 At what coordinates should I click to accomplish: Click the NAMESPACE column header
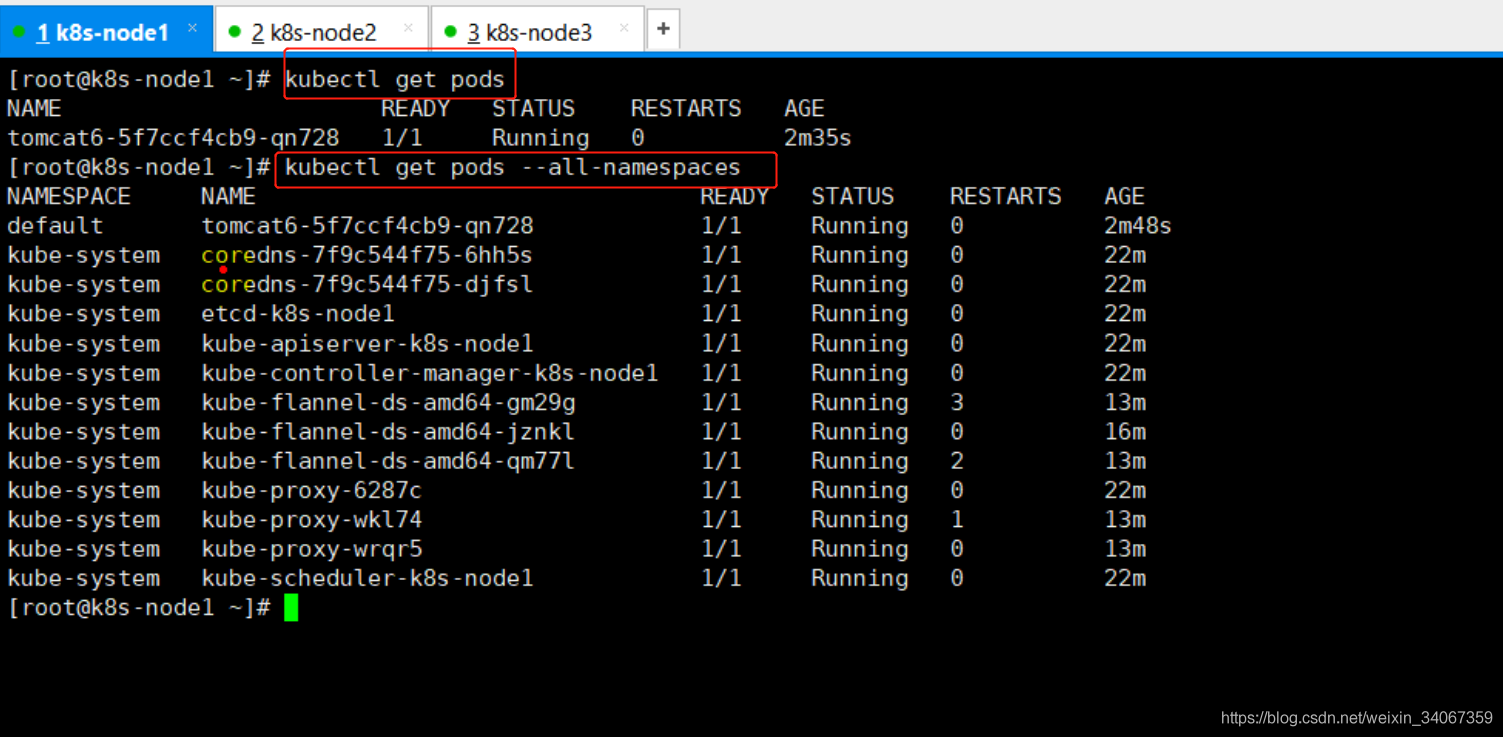(x=69, y=196)
